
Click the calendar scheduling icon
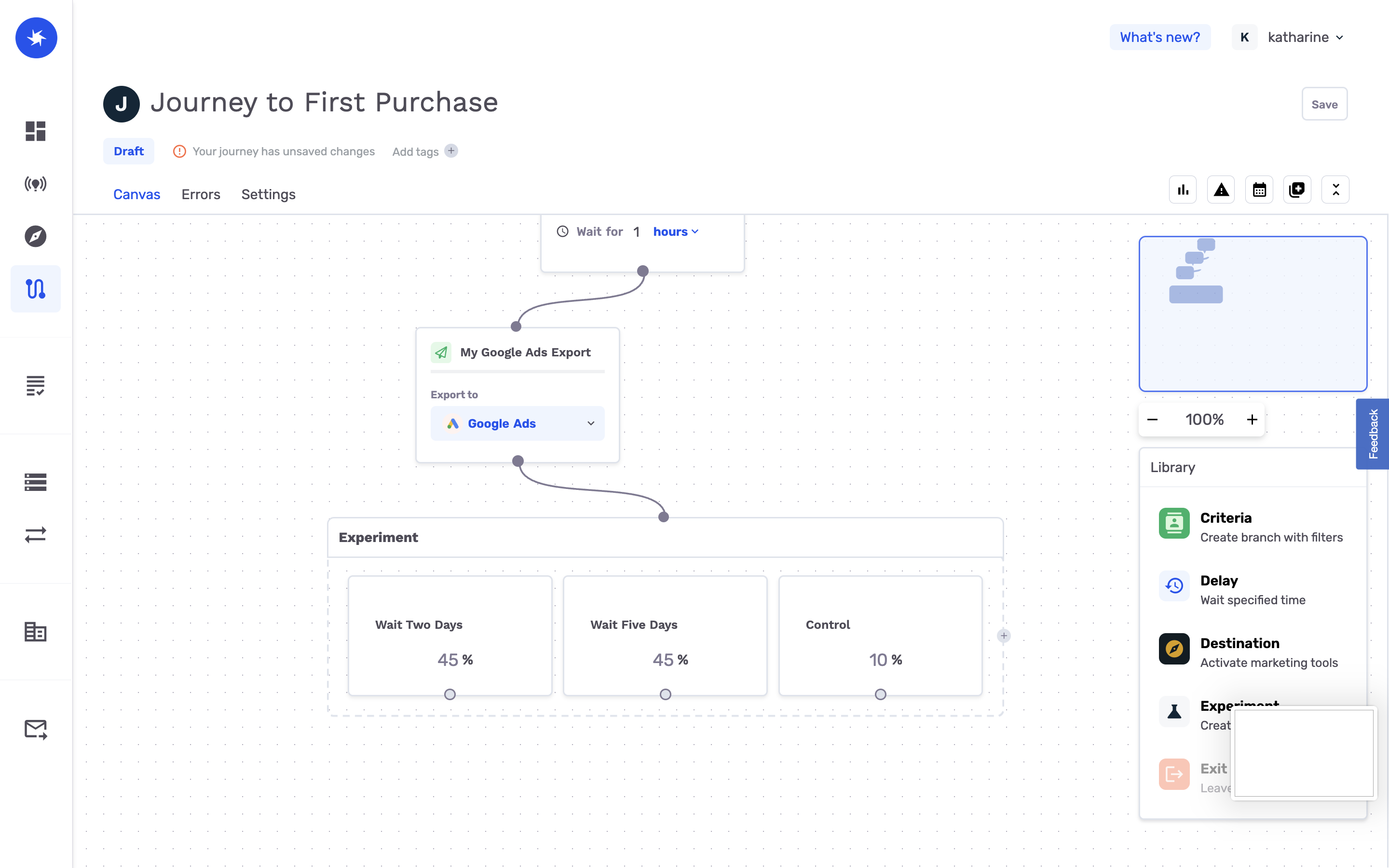[x=1259, y=189]
